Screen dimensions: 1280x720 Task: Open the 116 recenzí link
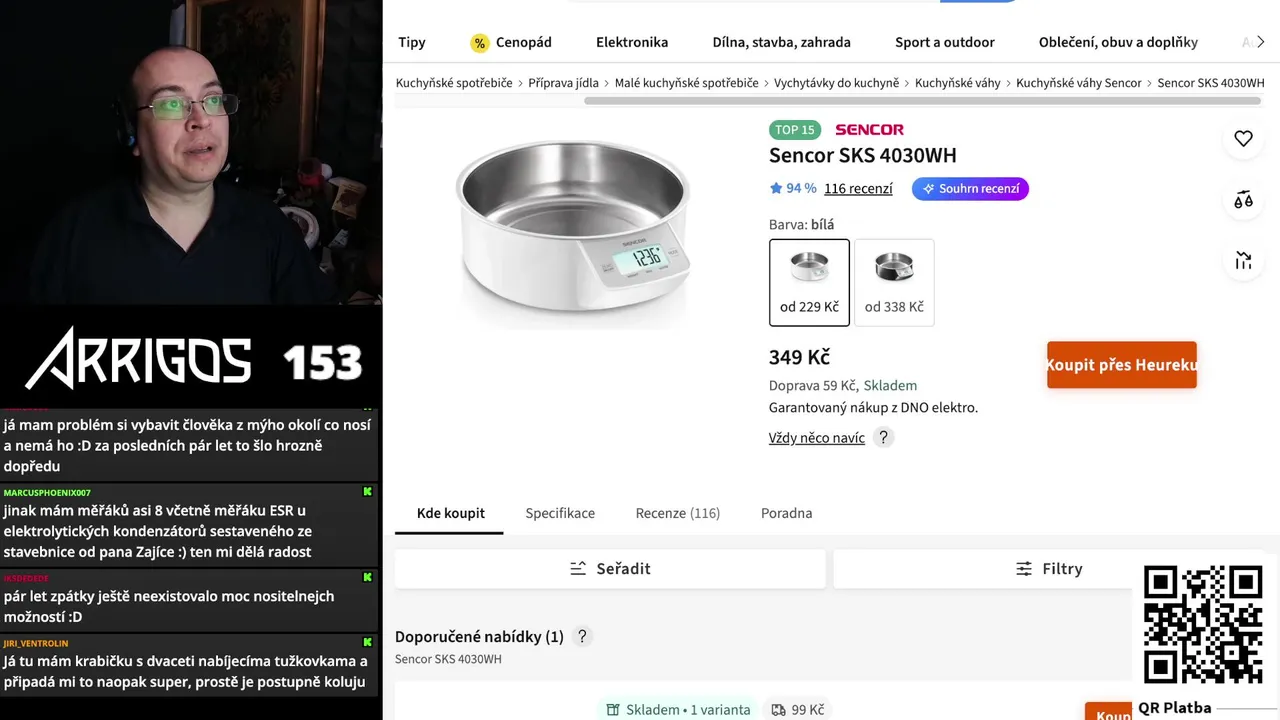[858, 188]
